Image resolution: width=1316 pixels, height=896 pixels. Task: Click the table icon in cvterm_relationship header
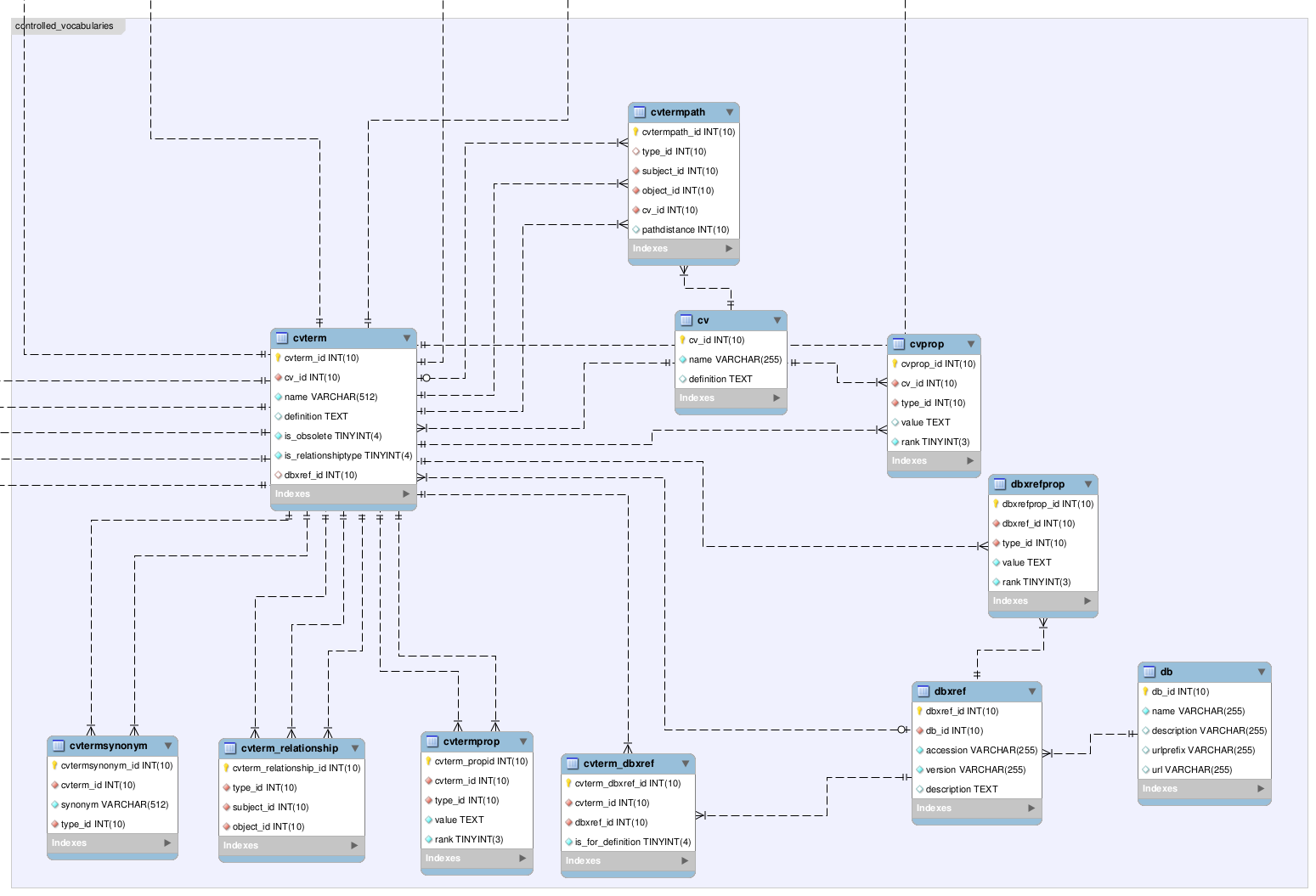click(x=229, y=747)
